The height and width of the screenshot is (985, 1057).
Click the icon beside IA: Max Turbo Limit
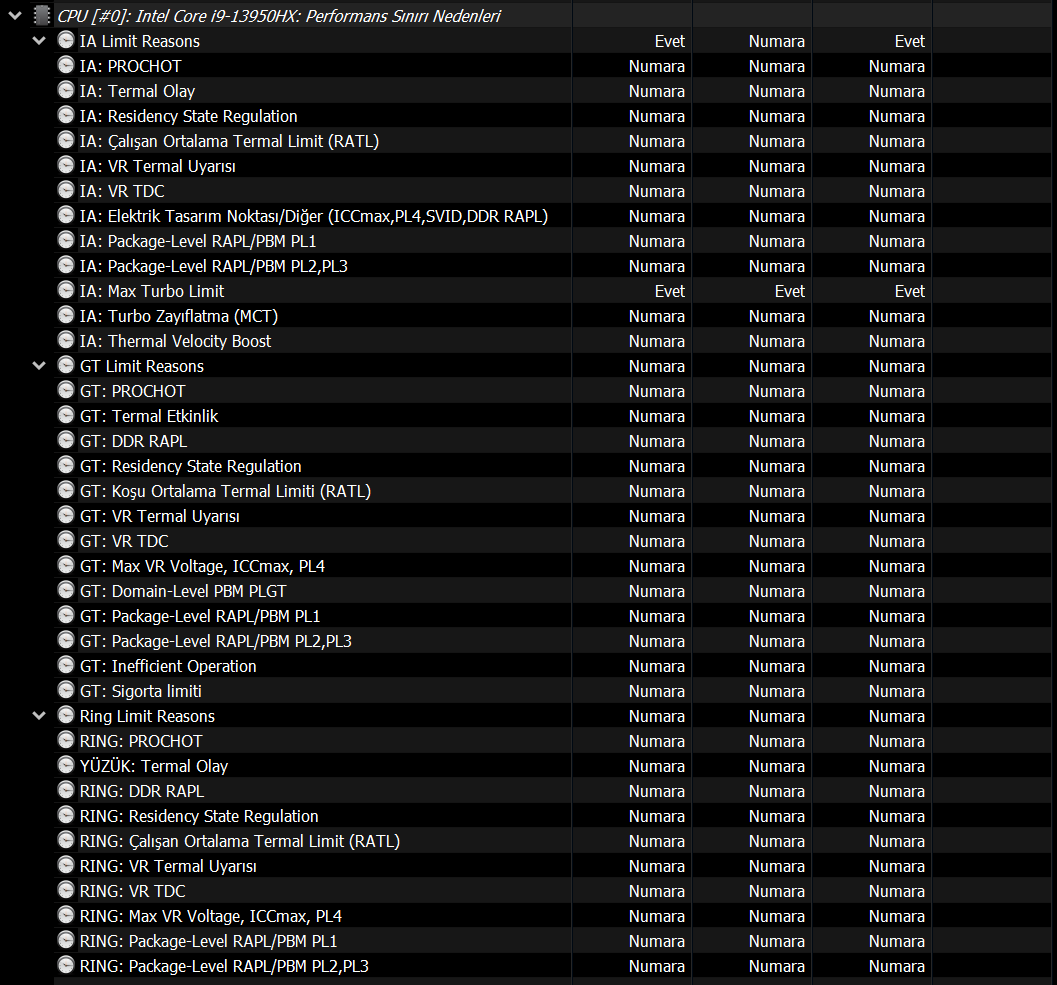coord(65,290)
